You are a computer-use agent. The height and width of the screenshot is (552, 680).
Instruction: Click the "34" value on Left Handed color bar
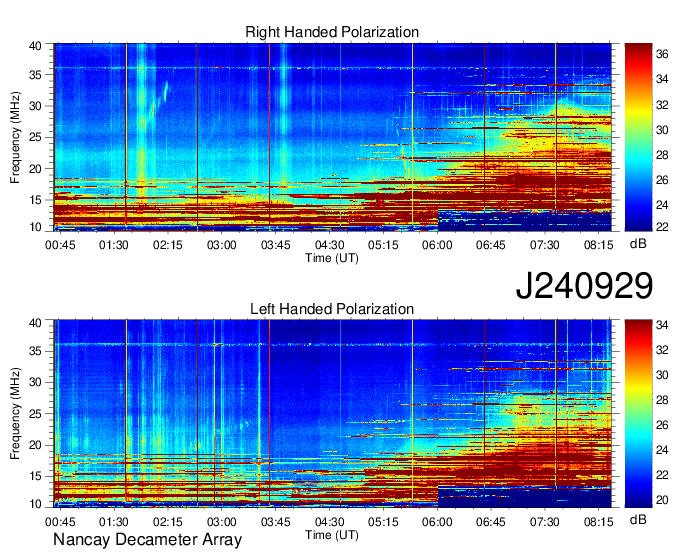click(662, 325)
